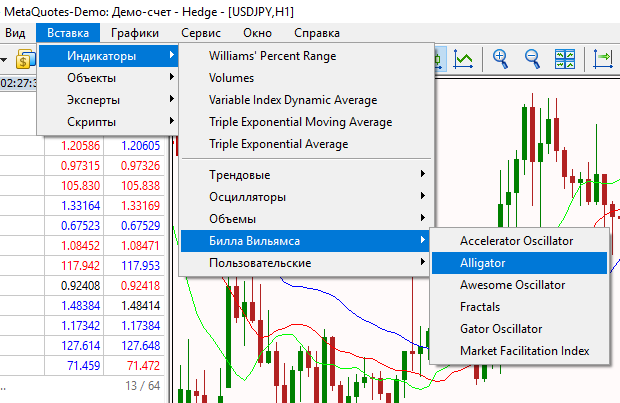620x403 pixels.
Task: Choose Market Facilitation Index
Action: click(519, 351)
